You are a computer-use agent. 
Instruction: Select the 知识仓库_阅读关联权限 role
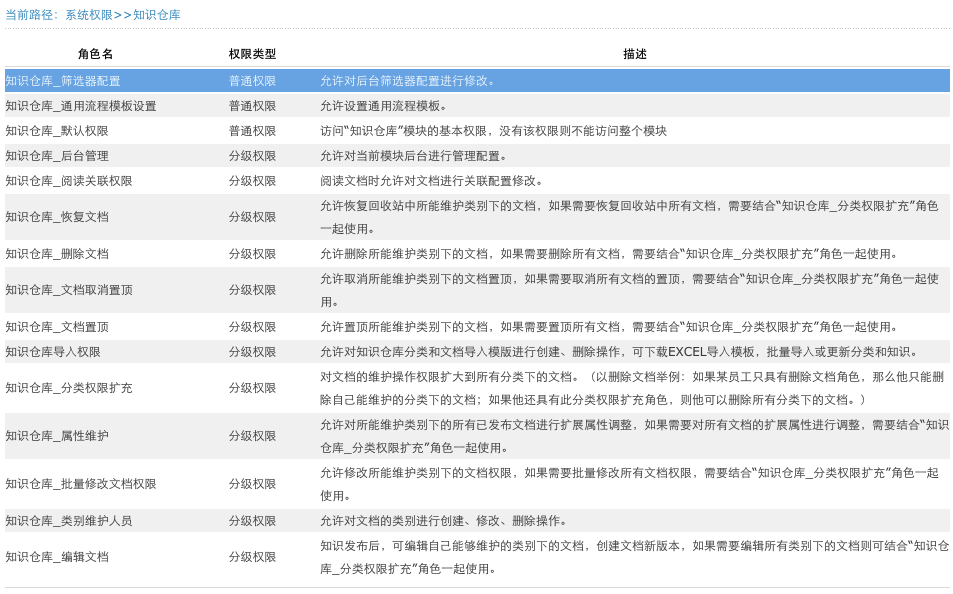coord(69,181)
